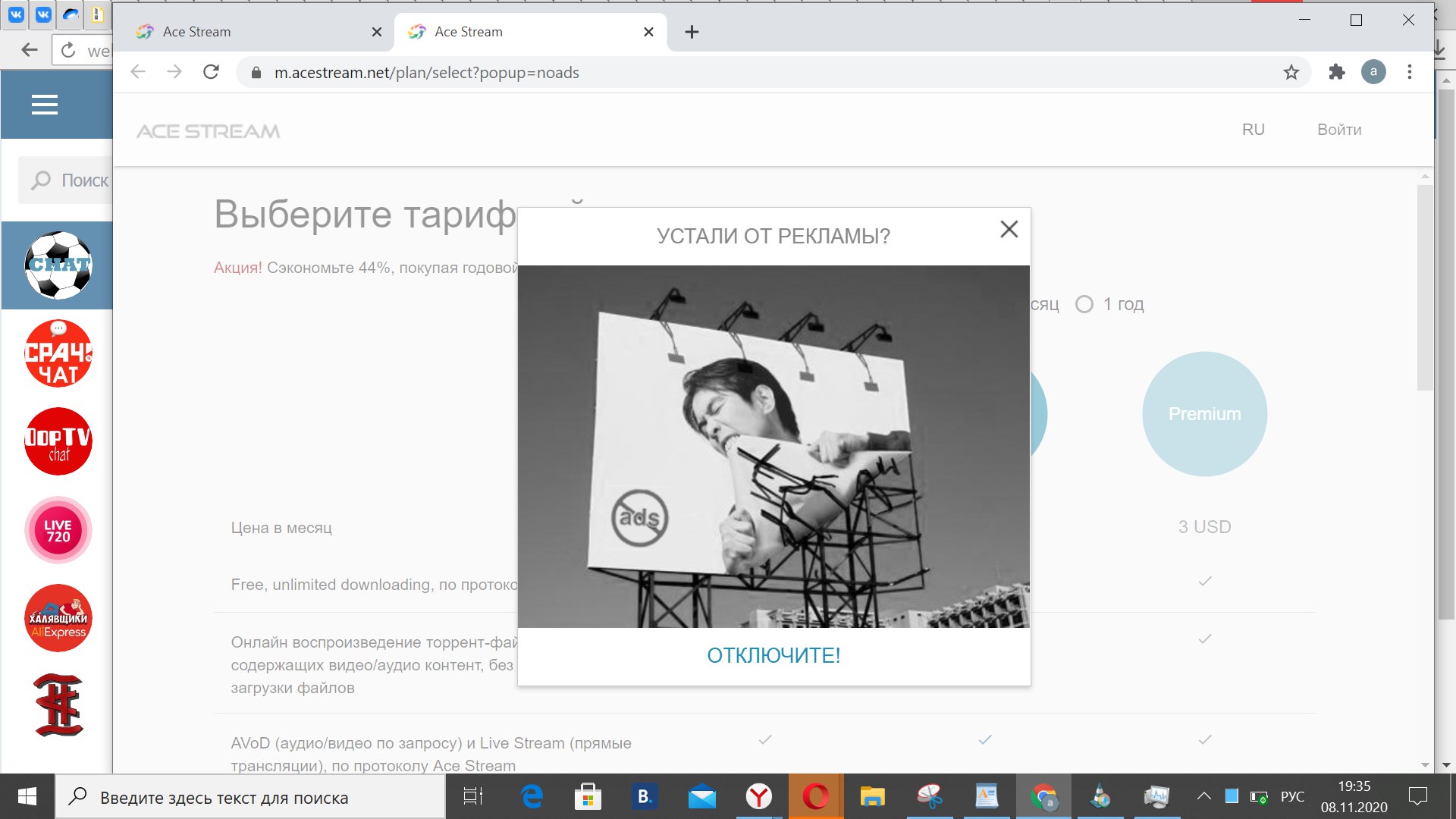Image resolution: width=1456 pixels, height=819 pixels.
Task: Open the browser extensions puzzle icon
Action: [x=1336, y=72]
